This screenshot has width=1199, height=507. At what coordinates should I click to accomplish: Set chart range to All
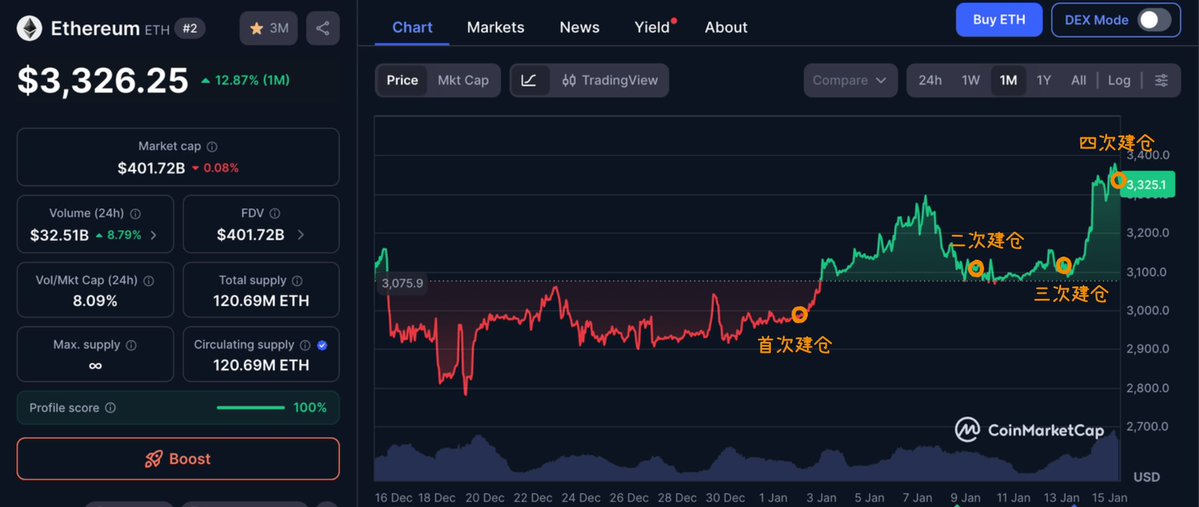click(x=1078, y=80)
